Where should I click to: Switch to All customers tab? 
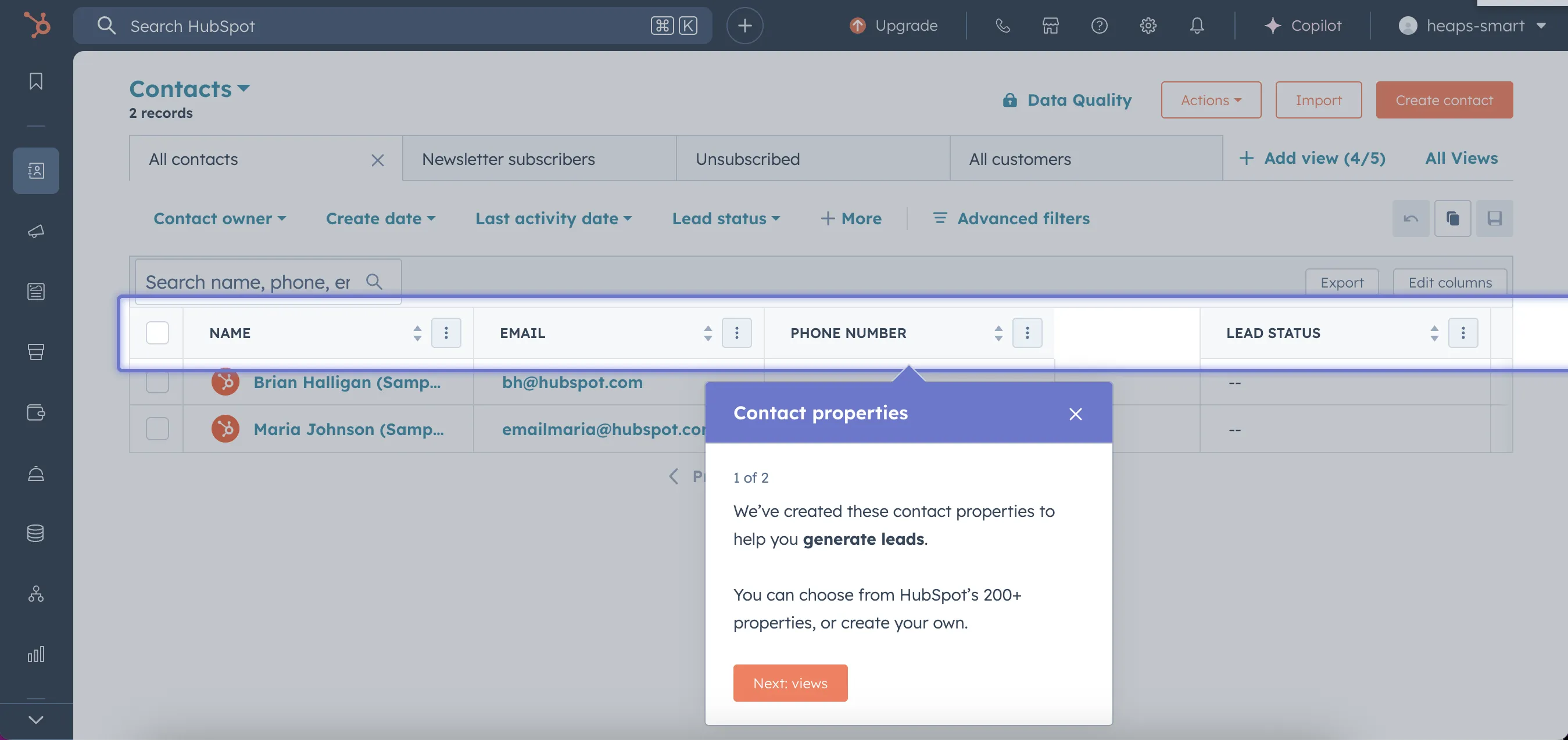[x=1086, y=159]
